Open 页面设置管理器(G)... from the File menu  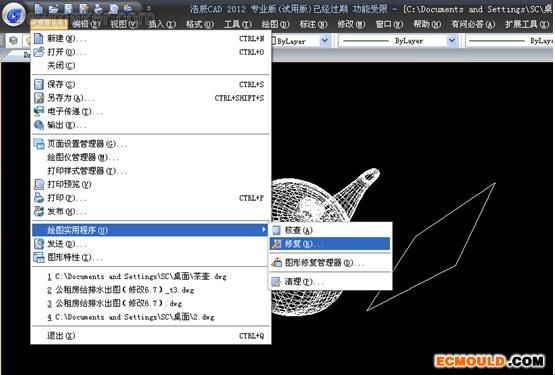click(x=150, y=144)
